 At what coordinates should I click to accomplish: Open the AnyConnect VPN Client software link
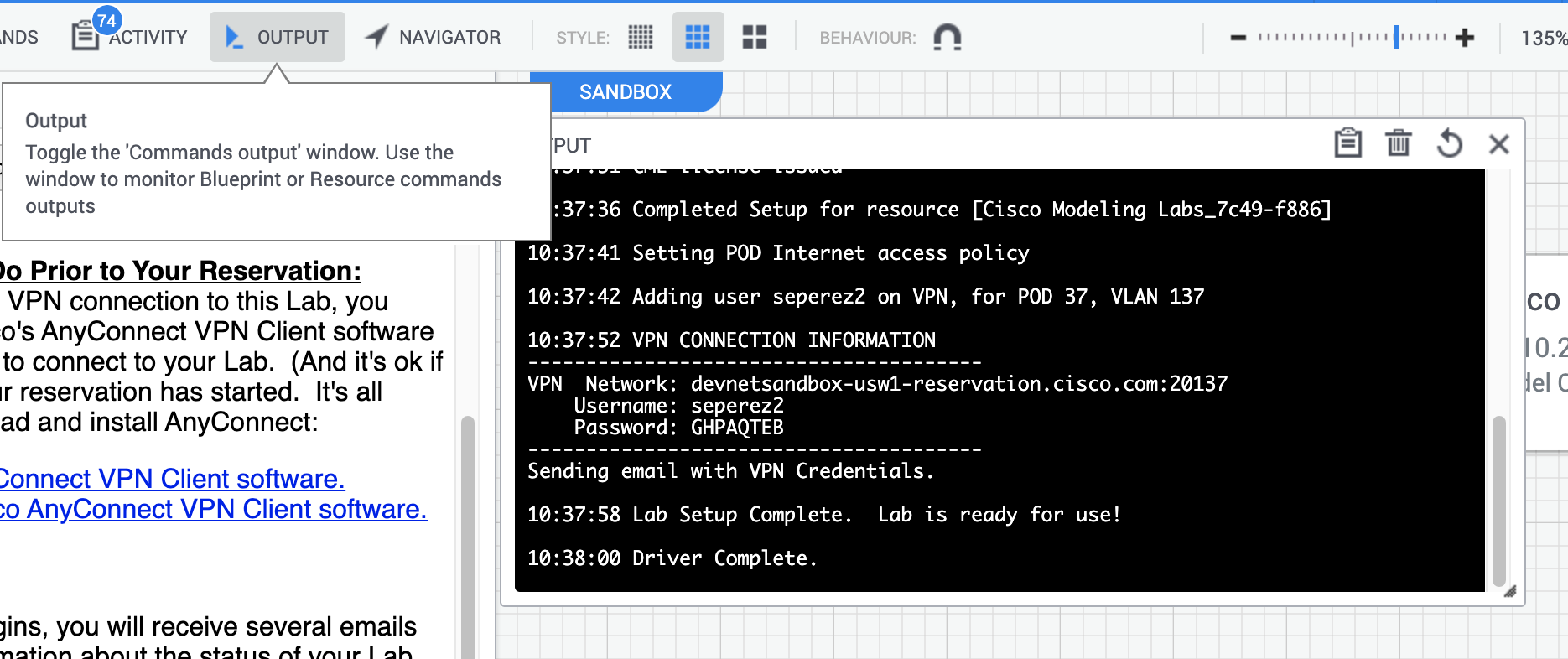pyautogui.click(x=214, y=509)
